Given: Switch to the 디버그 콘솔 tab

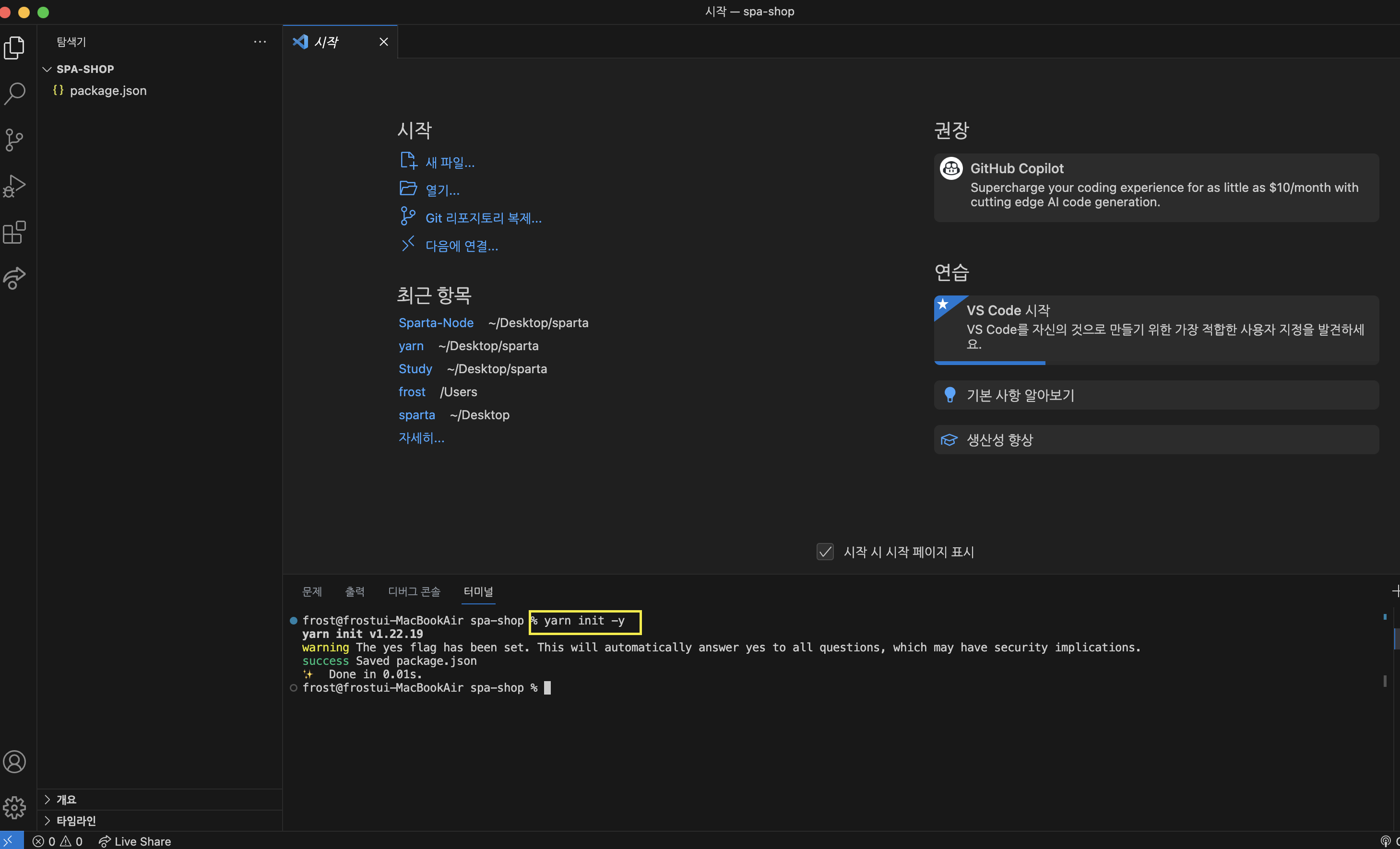Looking at the screenshot, I should coord(414,591).
